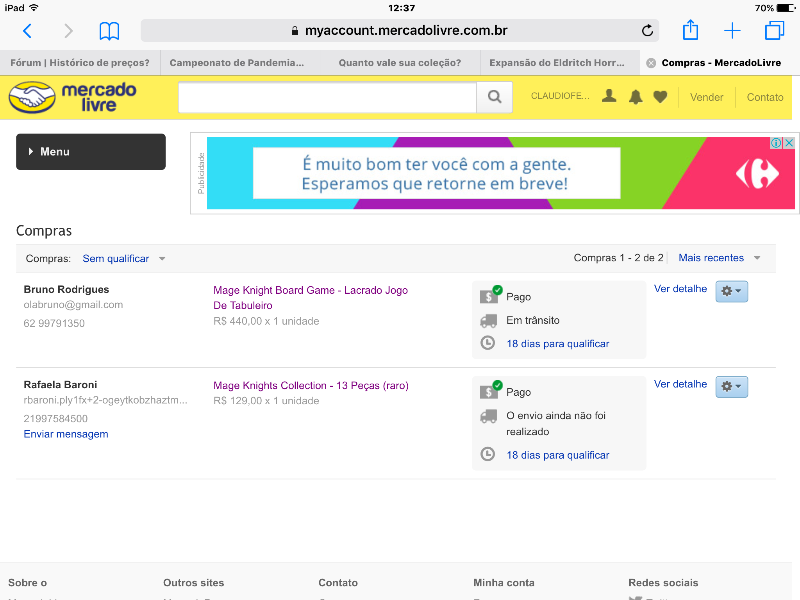Screen dimensions: 800x600
Task: Tap the Sobre o footer heading
Action: [28, 583]
